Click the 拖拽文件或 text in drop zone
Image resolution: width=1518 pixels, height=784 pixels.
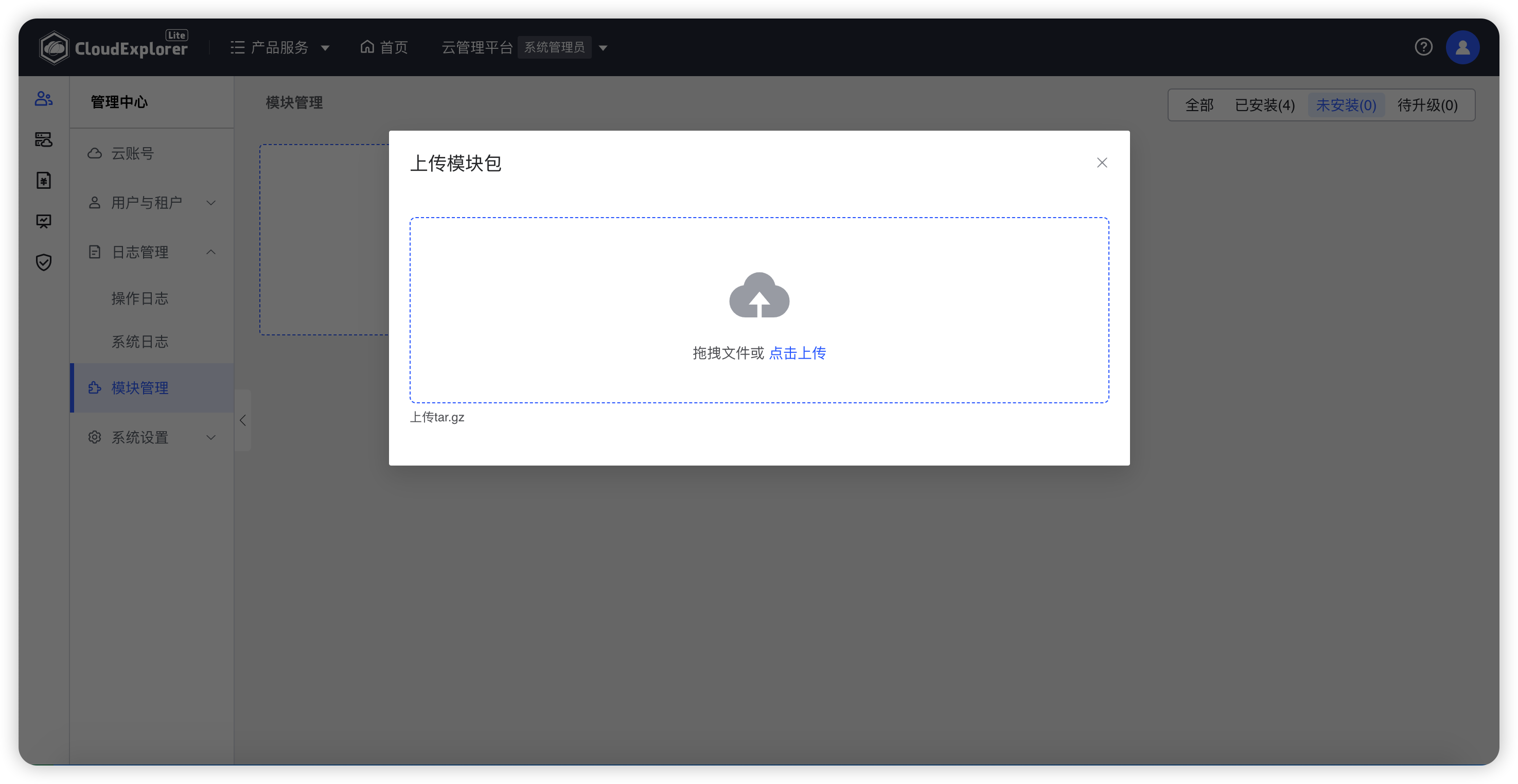728,353
